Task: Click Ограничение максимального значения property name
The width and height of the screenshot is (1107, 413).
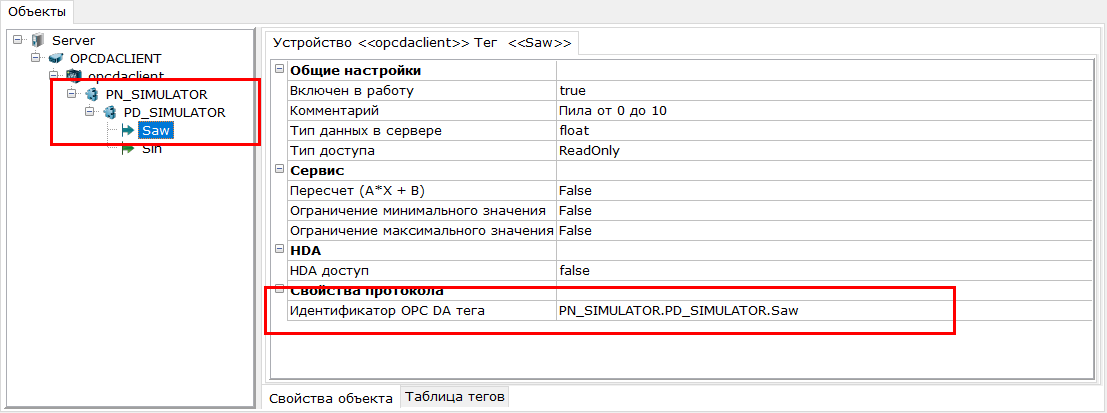Action: (421, 230)
